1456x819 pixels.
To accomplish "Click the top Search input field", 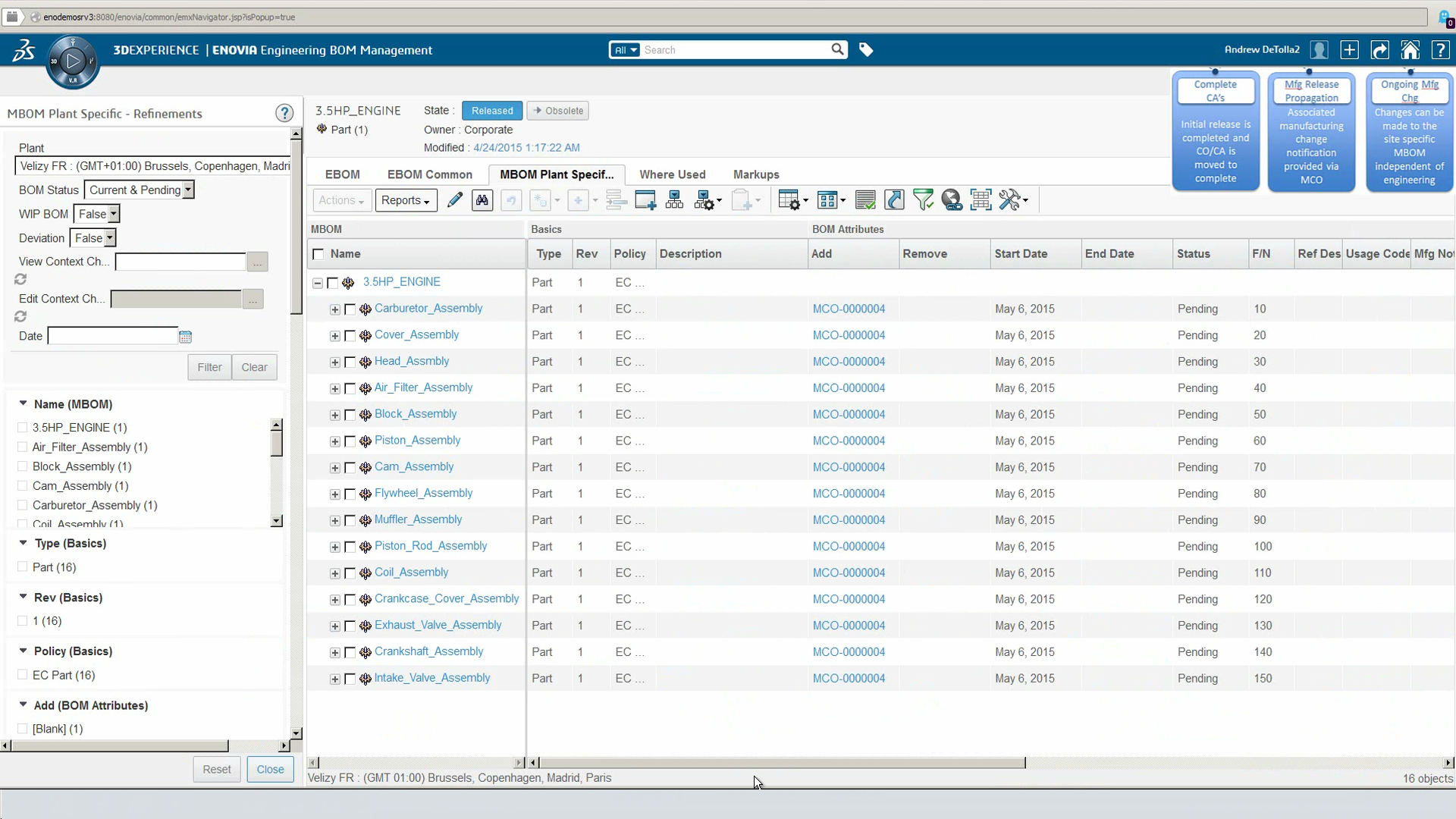I will 736,50.
